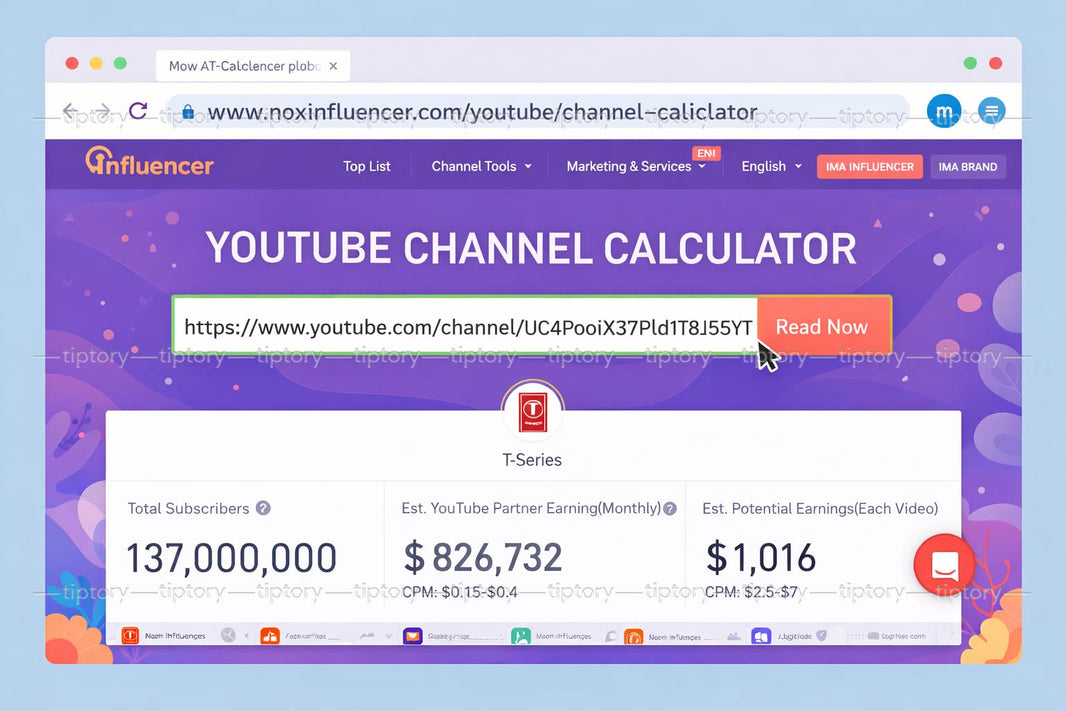
Task: Reload the page using the refresh icon
Action: pos(139,111)
